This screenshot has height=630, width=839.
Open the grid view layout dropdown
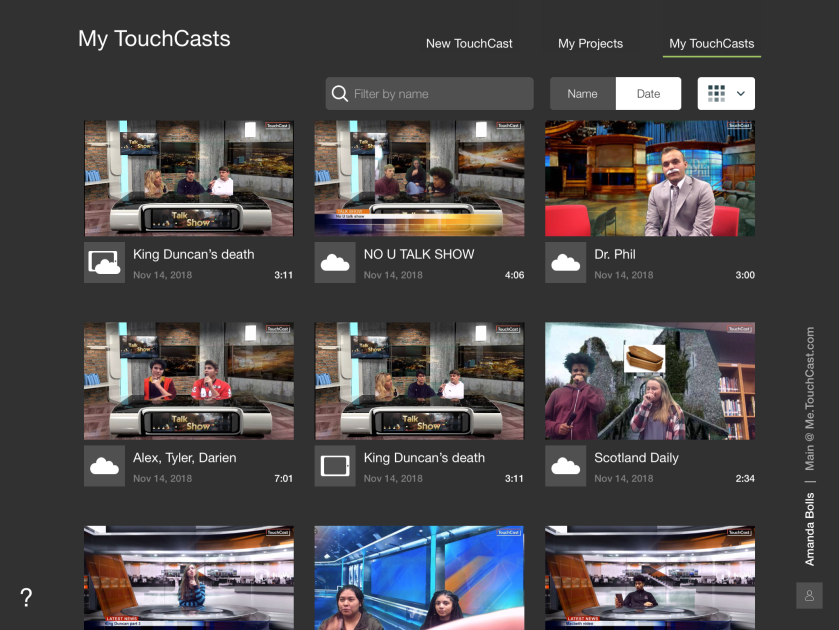[x=726, y=93]
